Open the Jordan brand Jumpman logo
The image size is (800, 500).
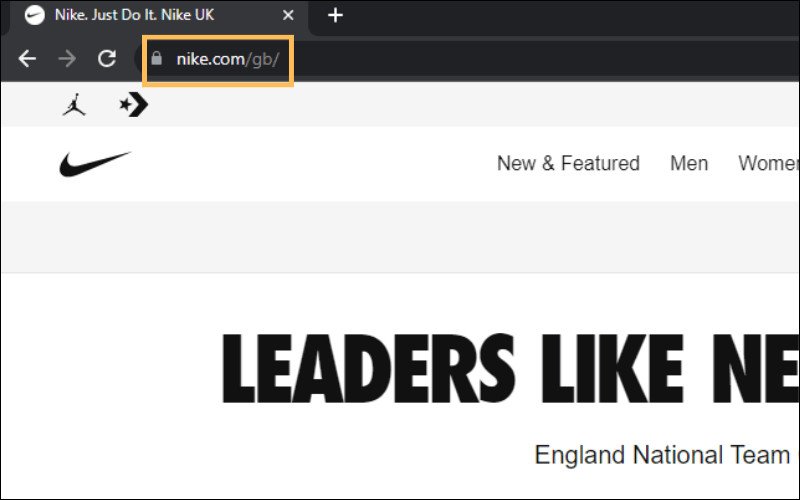[74, 105]
